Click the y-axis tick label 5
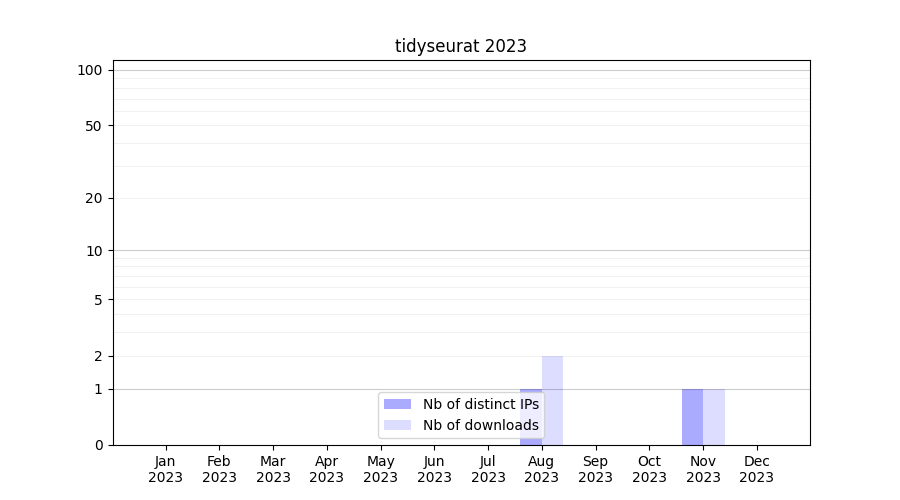This screenshot has width=900, height=500. point(97,300)
